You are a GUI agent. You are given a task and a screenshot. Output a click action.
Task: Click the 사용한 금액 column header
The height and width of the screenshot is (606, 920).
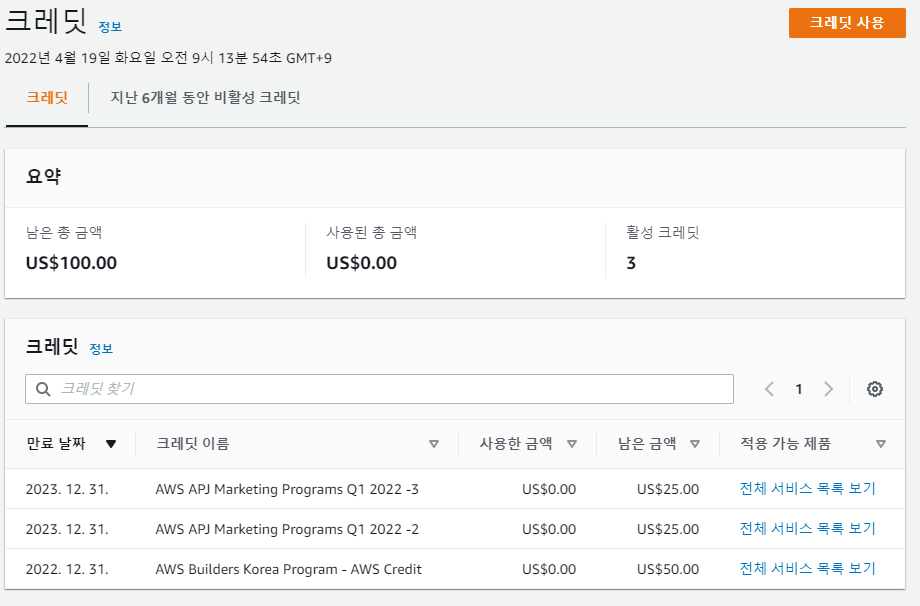tap(516, 444)
